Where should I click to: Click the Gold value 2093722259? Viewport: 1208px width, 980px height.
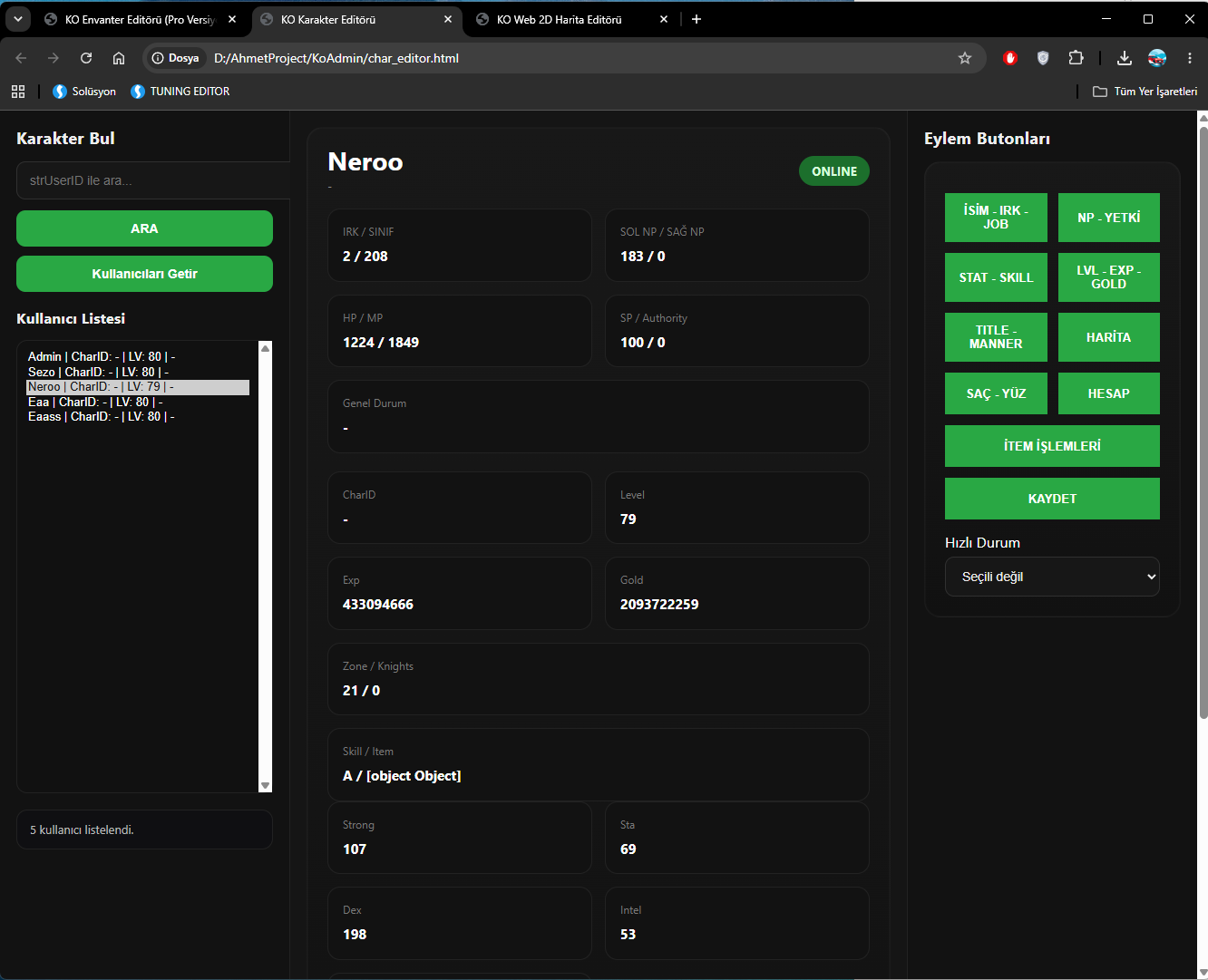tap(659, 605)
